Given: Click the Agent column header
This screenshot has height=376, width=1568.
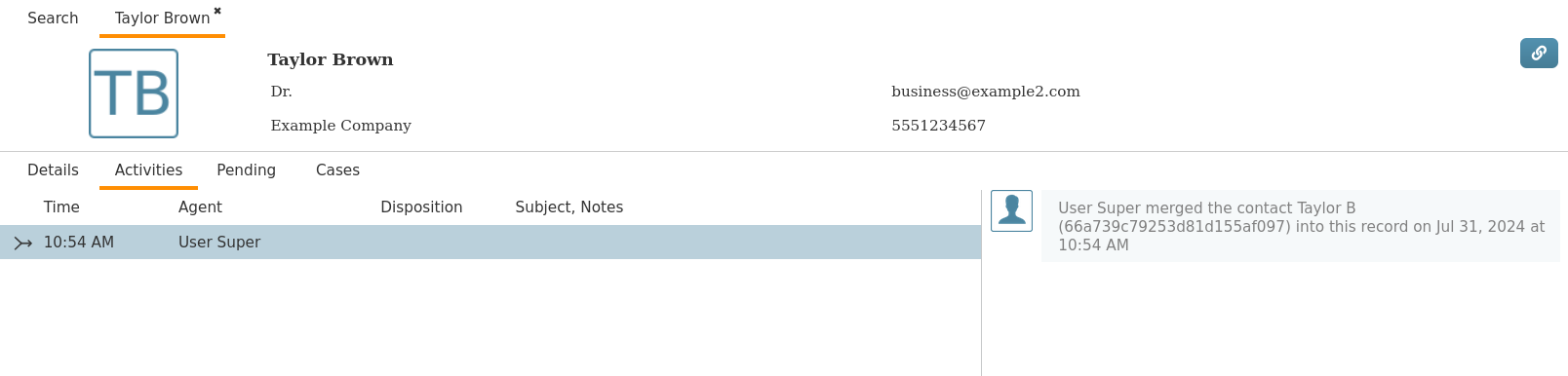Looking at the screenshot, I should click(x=200, y=207).
